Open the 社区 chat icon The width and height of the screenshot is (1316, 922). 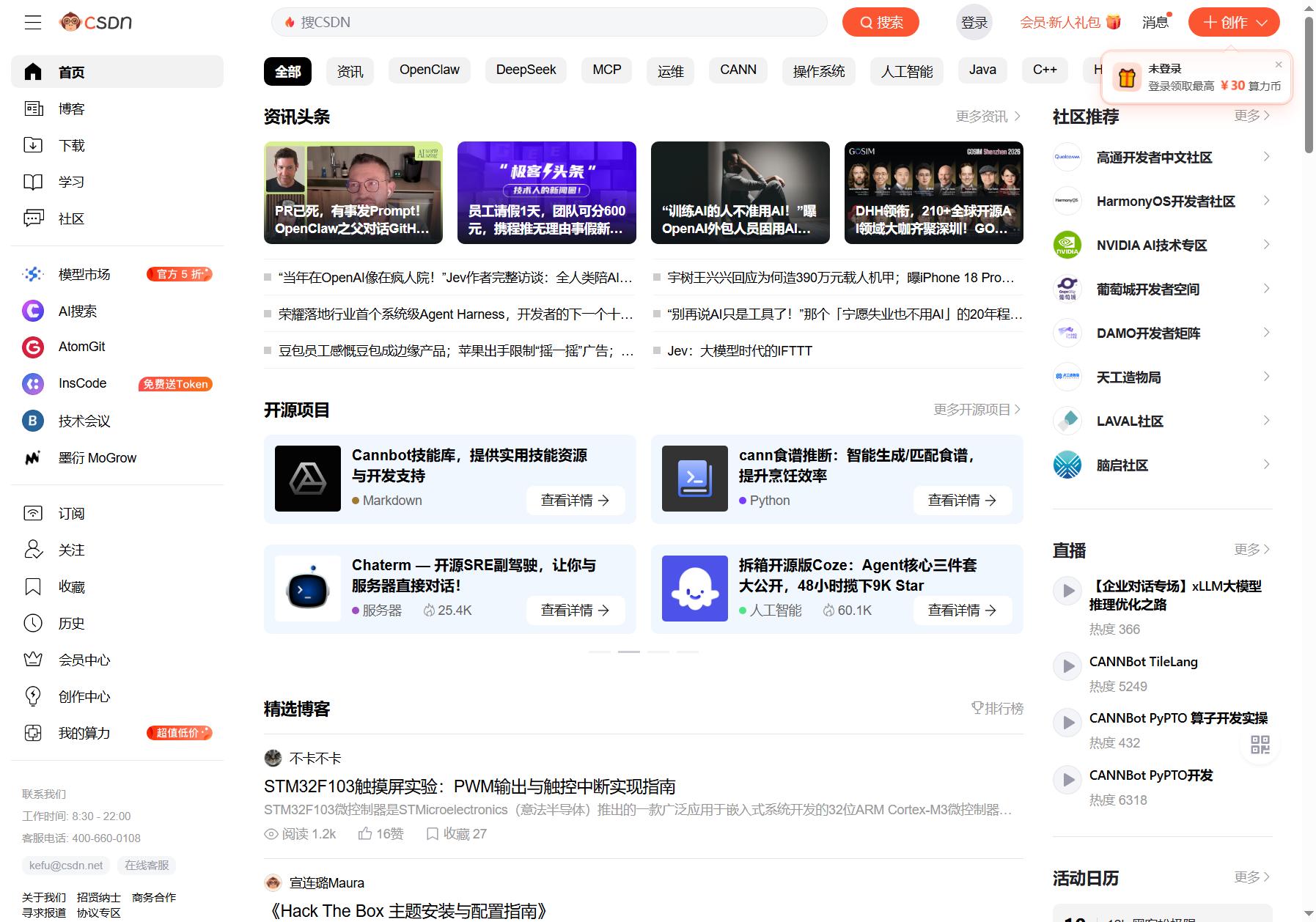tap(33, 218)
